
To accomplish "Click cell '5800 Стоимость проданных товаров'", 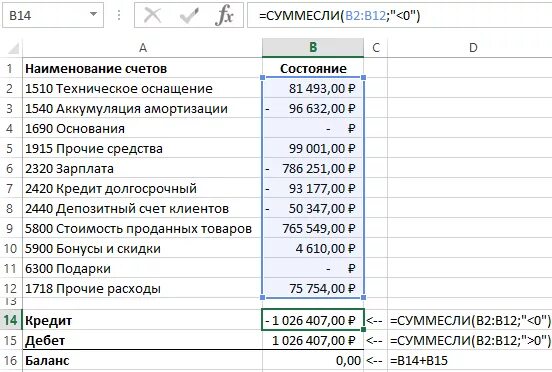I will tap(143, 229).
